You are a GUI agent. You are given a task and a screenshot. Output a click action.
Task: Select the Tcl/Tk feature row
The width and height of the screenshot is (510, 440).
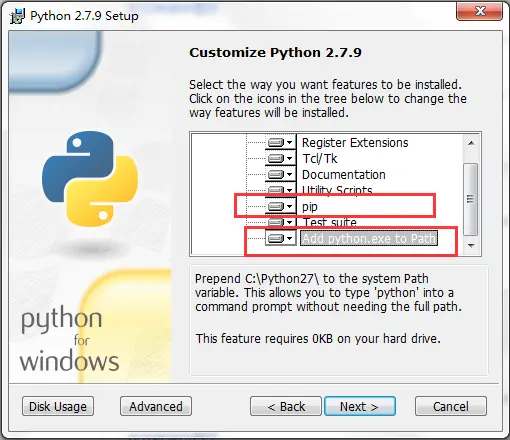pyautogui.click(x=320, y=158)
